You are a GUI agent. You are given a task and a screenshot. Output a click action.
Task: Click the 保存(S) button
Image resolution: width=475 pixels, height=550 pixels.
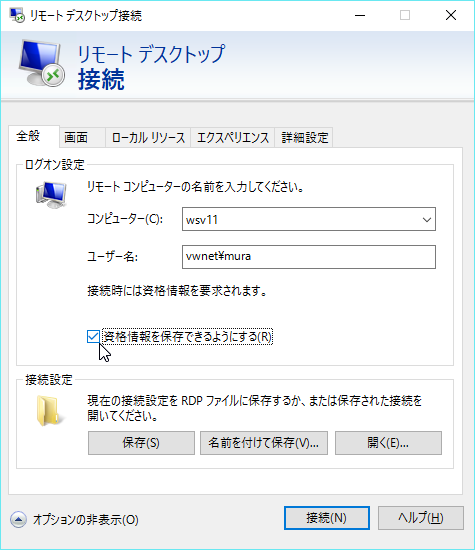coord(141,443)
